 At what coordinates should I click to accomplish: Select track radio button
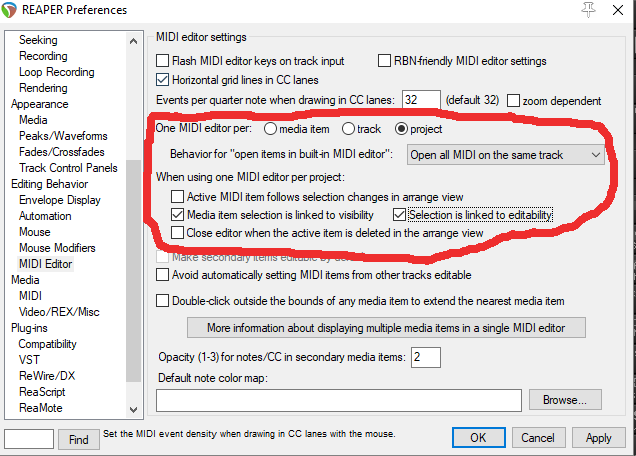tap(348, 129)
